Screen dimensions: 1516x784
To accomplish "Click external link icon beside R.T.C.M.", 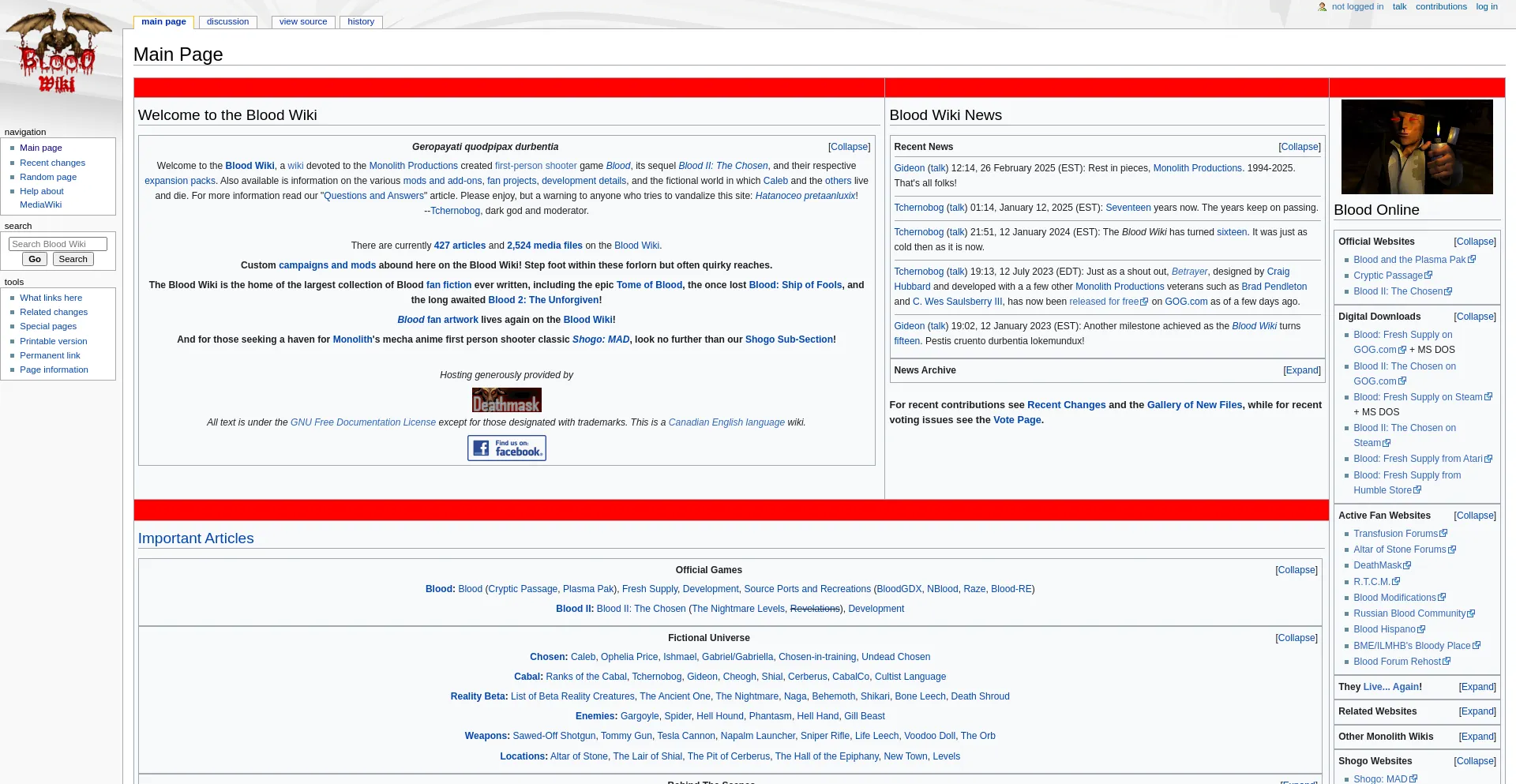I will (x=1396, y=582).
